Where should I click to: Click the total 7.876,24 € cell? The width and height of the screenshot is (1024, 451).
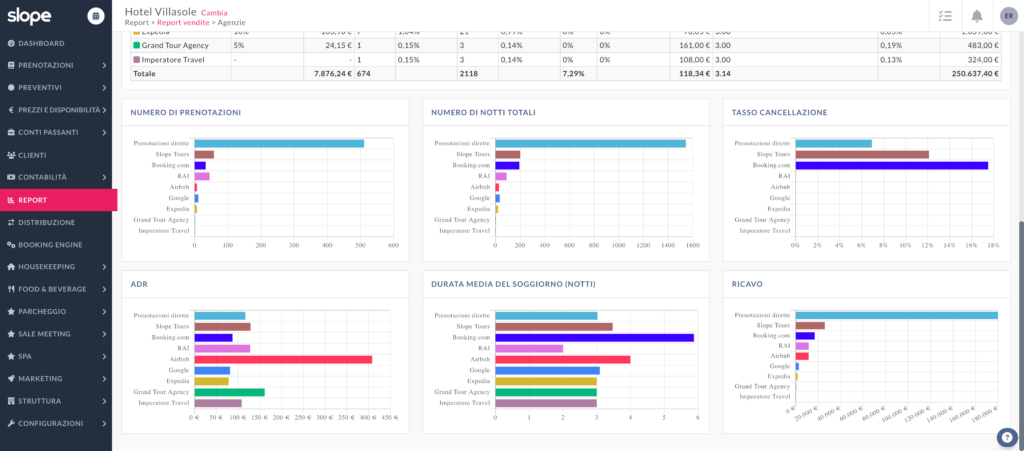tap(328, 74)
